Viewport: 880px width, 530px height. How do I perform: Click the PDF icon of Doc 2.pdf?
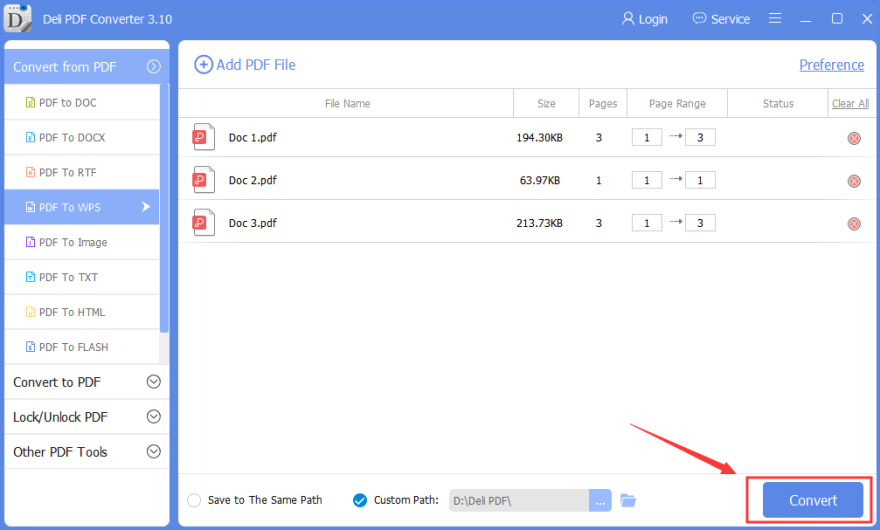click(x=203, y=180)
